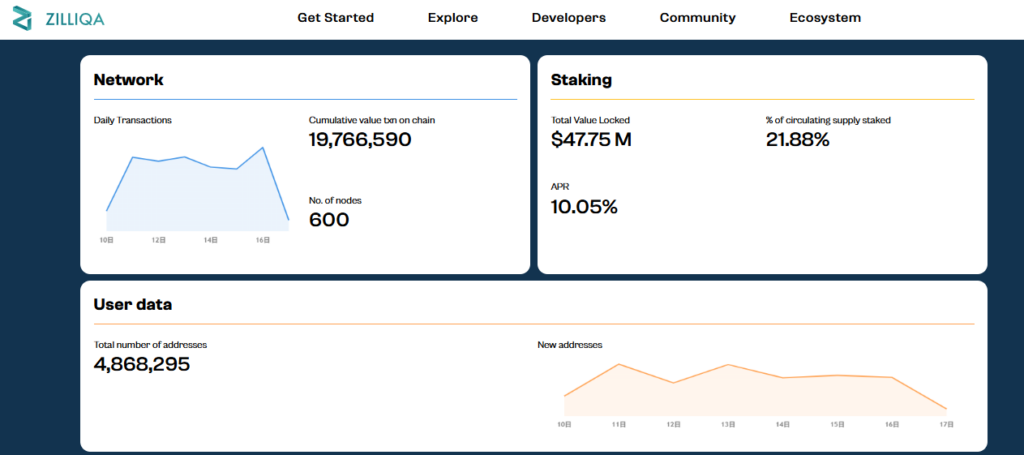Click the ZILLIQA brand name text
The image size is (1024, 455).
point(74,19)
